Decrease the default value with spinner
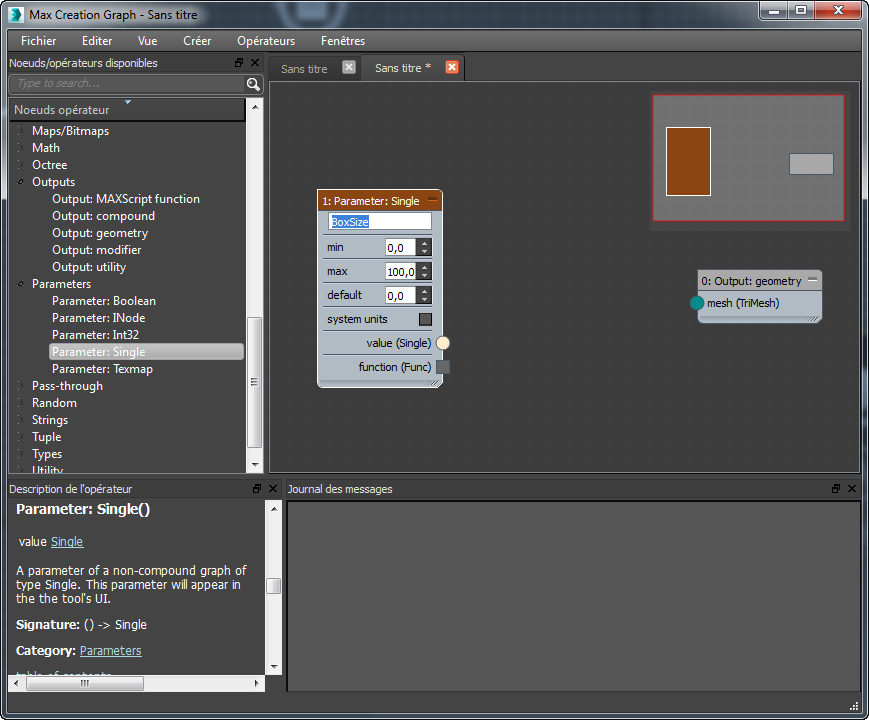869x720 pixels. click(x=425, y=299)
